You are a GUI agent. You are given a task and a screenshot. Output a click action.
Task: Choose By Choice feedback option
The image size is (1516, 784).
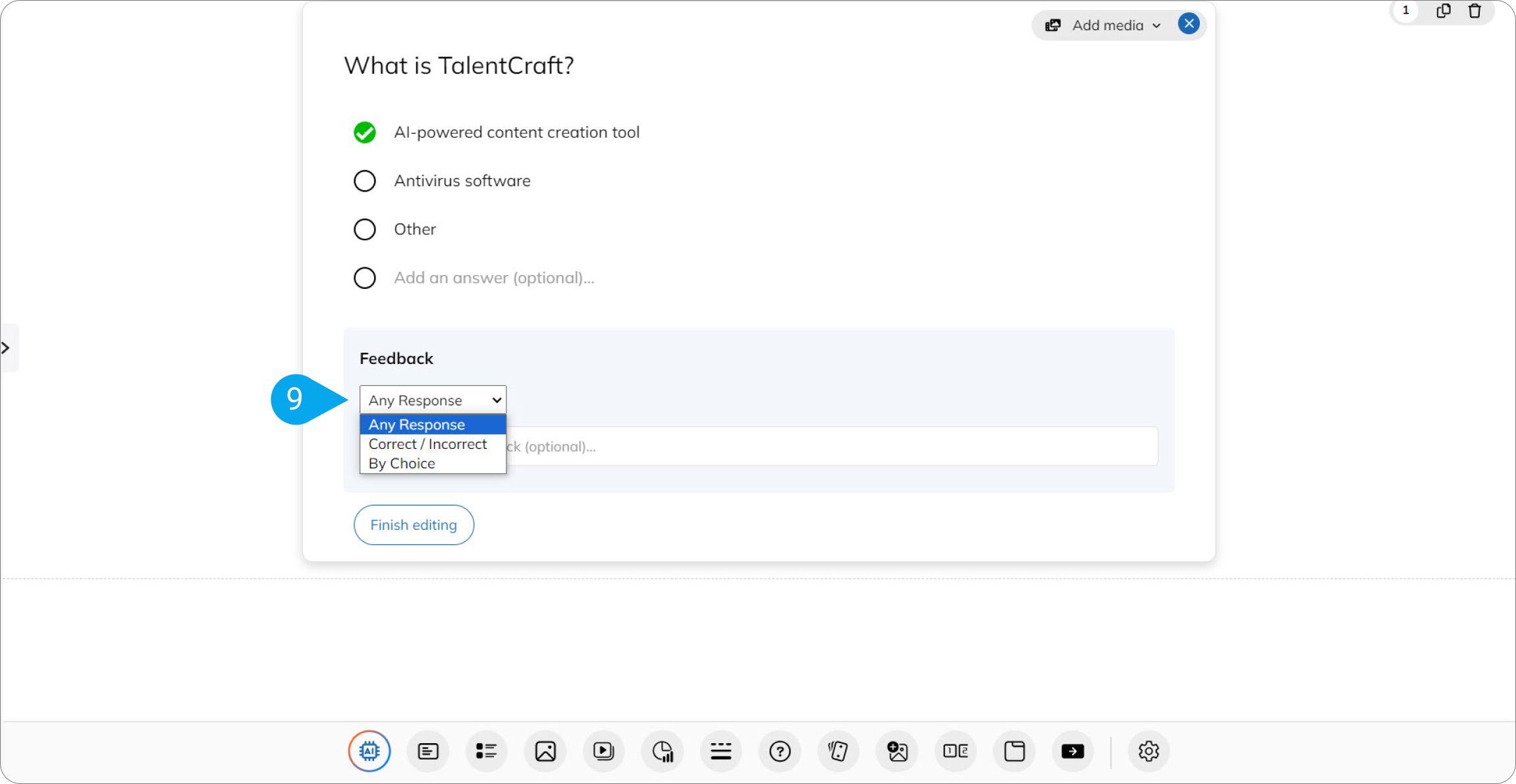click(x=433, y=463)
